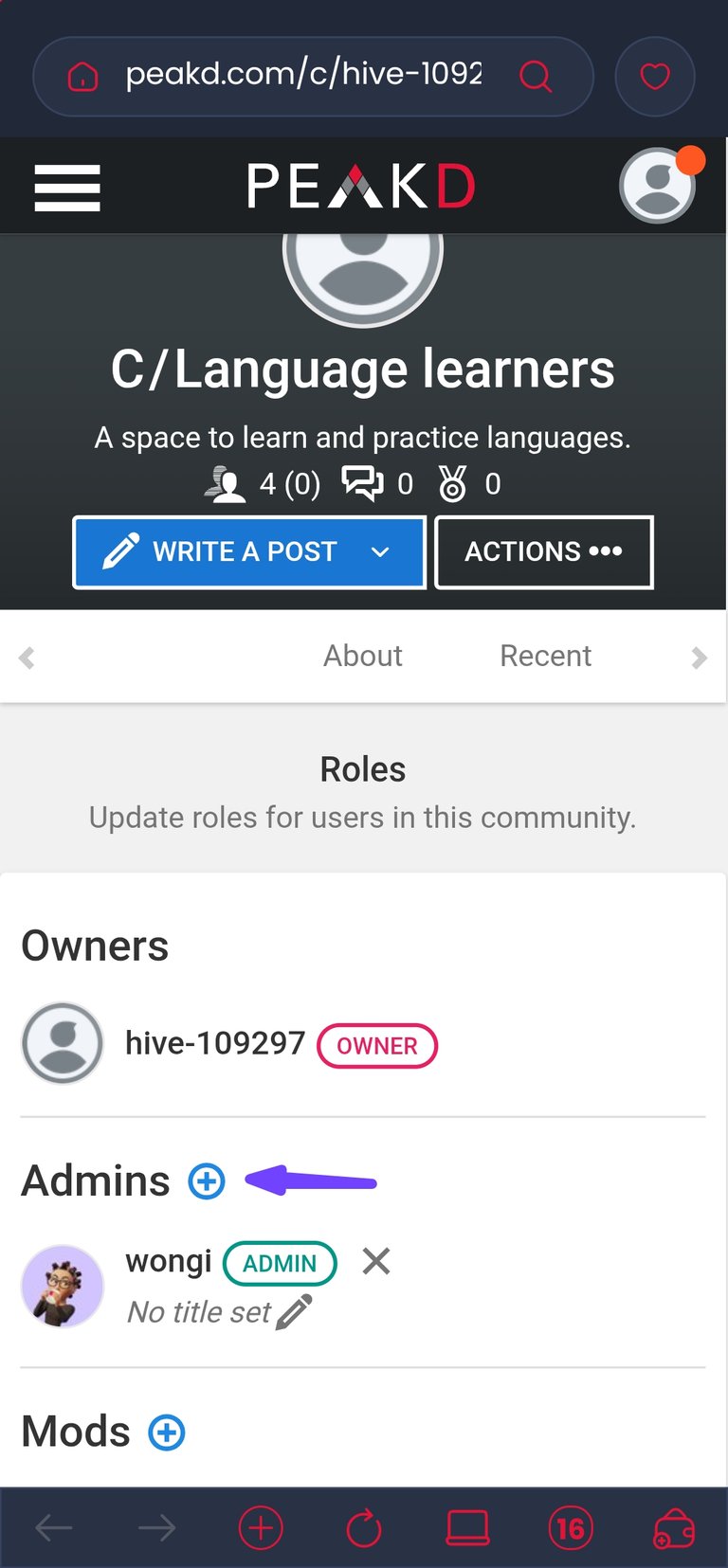The height and width of the screenshot is (1568, 728).
Task: Show previous tabs with left arrow
Action: point(27,658)
